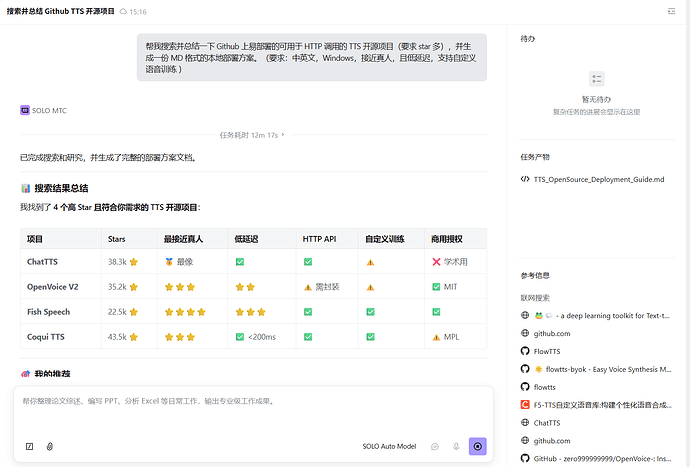The image size is (690, 467).
Task: Click the empty to-do list icon
Action: coord(596,79)
